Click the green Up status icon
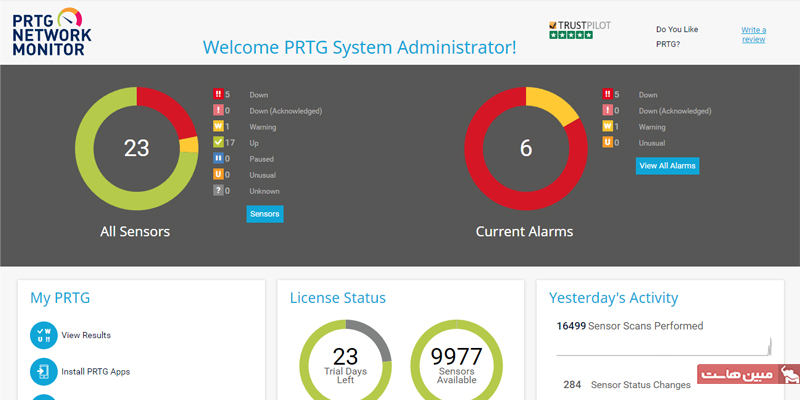Screen dimensions: 800x400 pyautogui.click(x=219, y=143)
